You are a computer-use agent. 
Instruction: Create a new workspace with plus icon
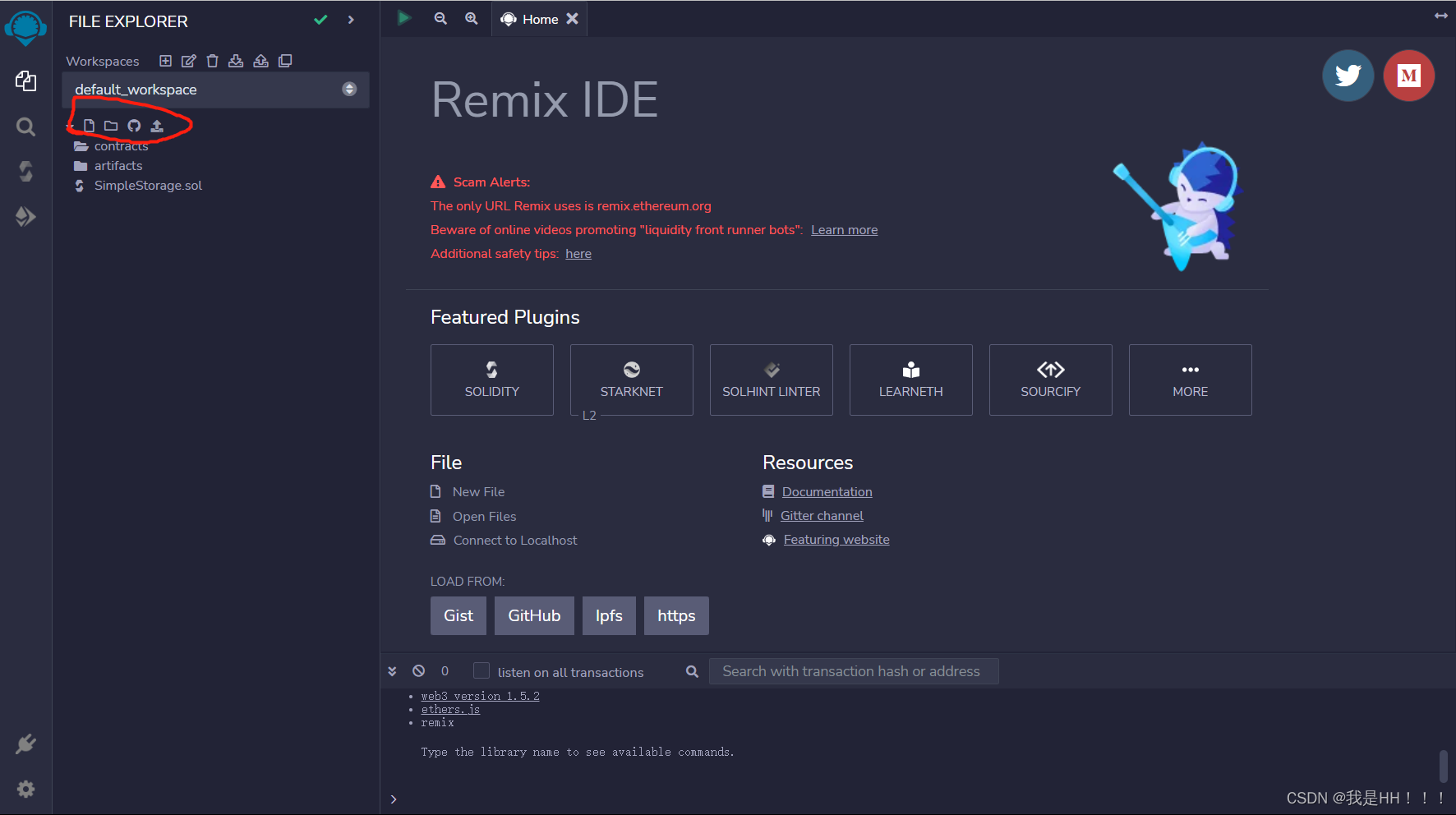tap(165, 61)
